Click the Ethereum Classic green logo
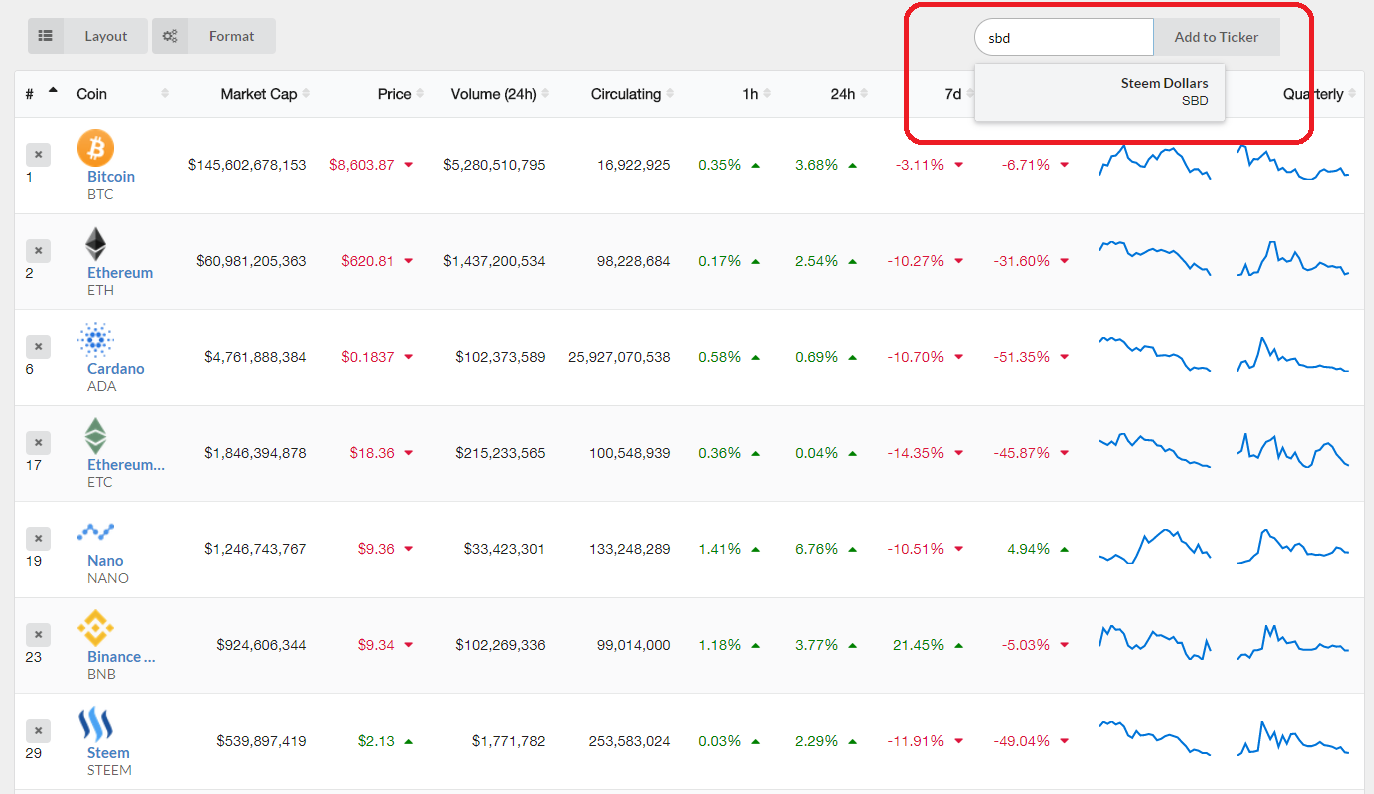The height and width of the screenshot is (794, 1374). (95, 436)
